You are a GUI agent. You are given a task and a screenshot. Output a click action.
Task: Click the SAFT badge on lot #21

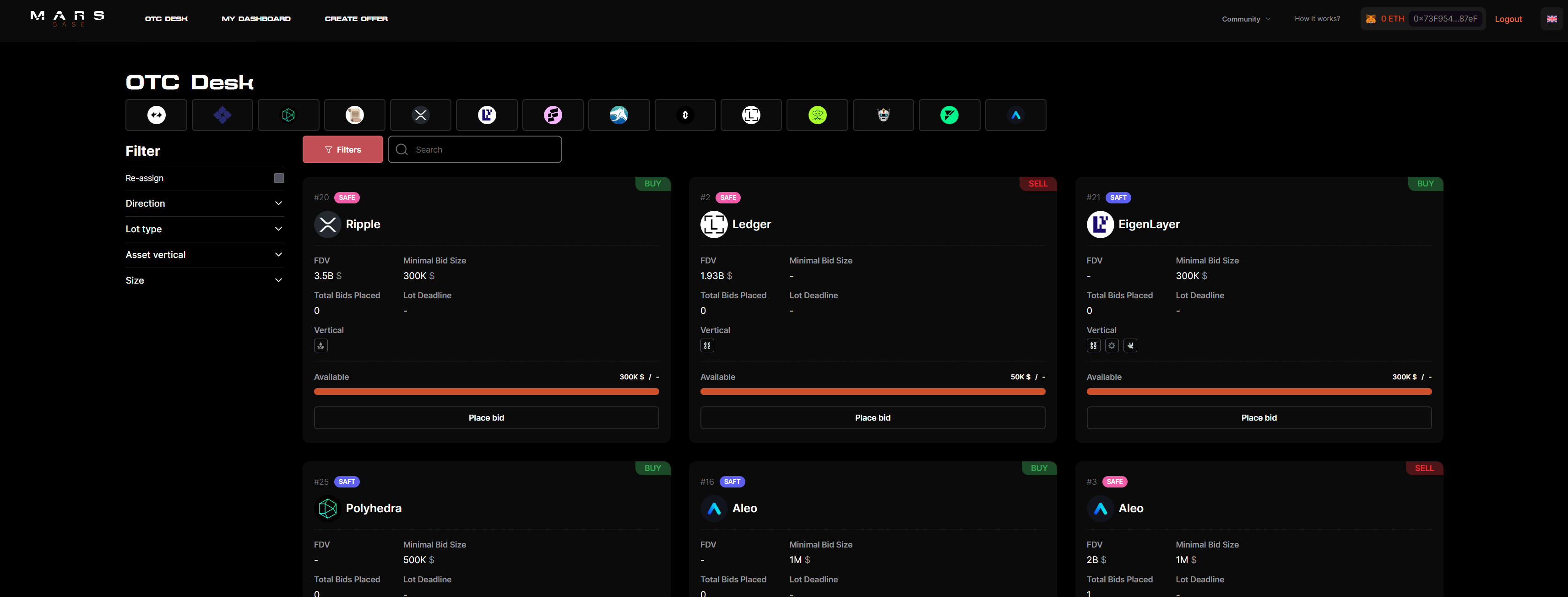1118,197
